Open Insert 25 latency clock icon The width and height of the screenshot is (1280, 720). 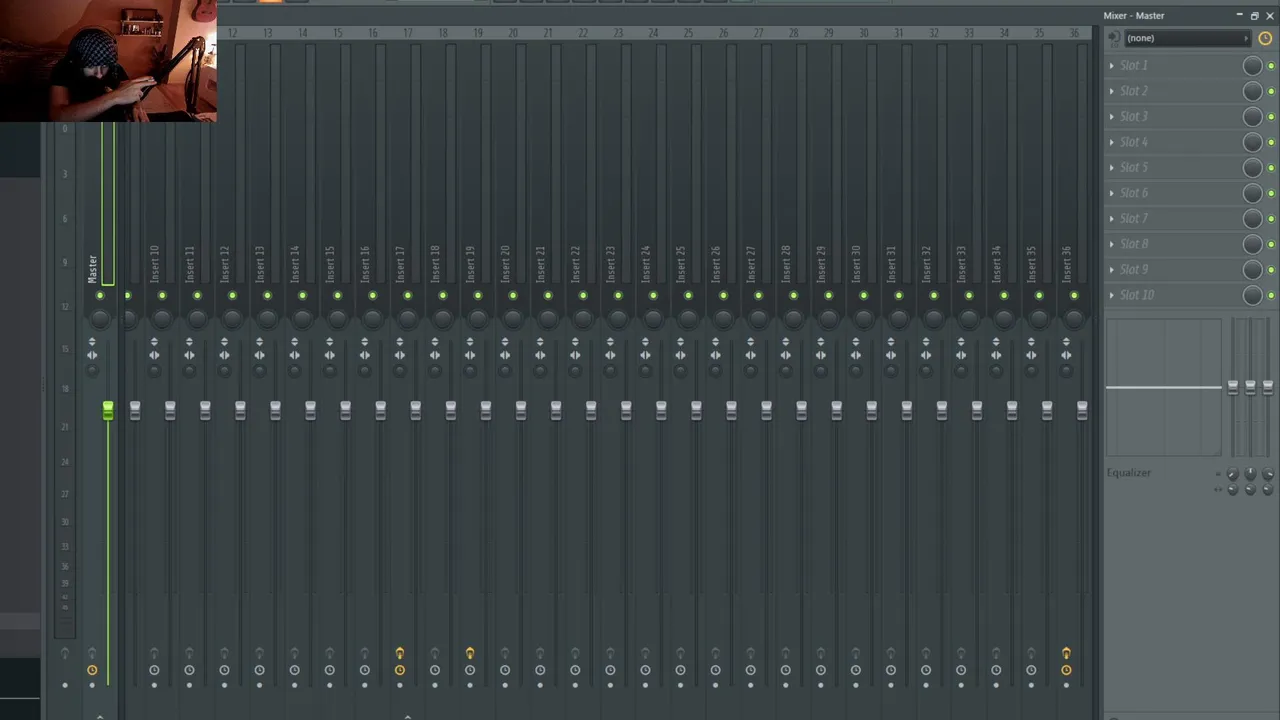coord(680,670)
